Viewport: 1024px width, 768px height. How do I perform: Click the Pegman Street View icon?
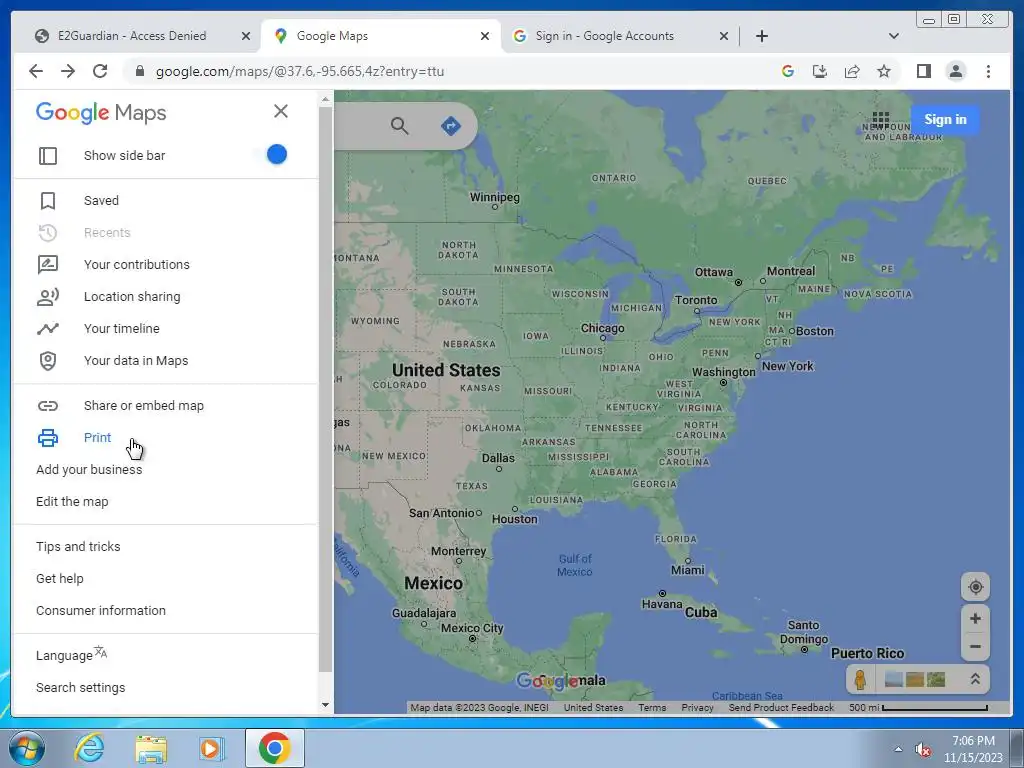pos(860,679)
